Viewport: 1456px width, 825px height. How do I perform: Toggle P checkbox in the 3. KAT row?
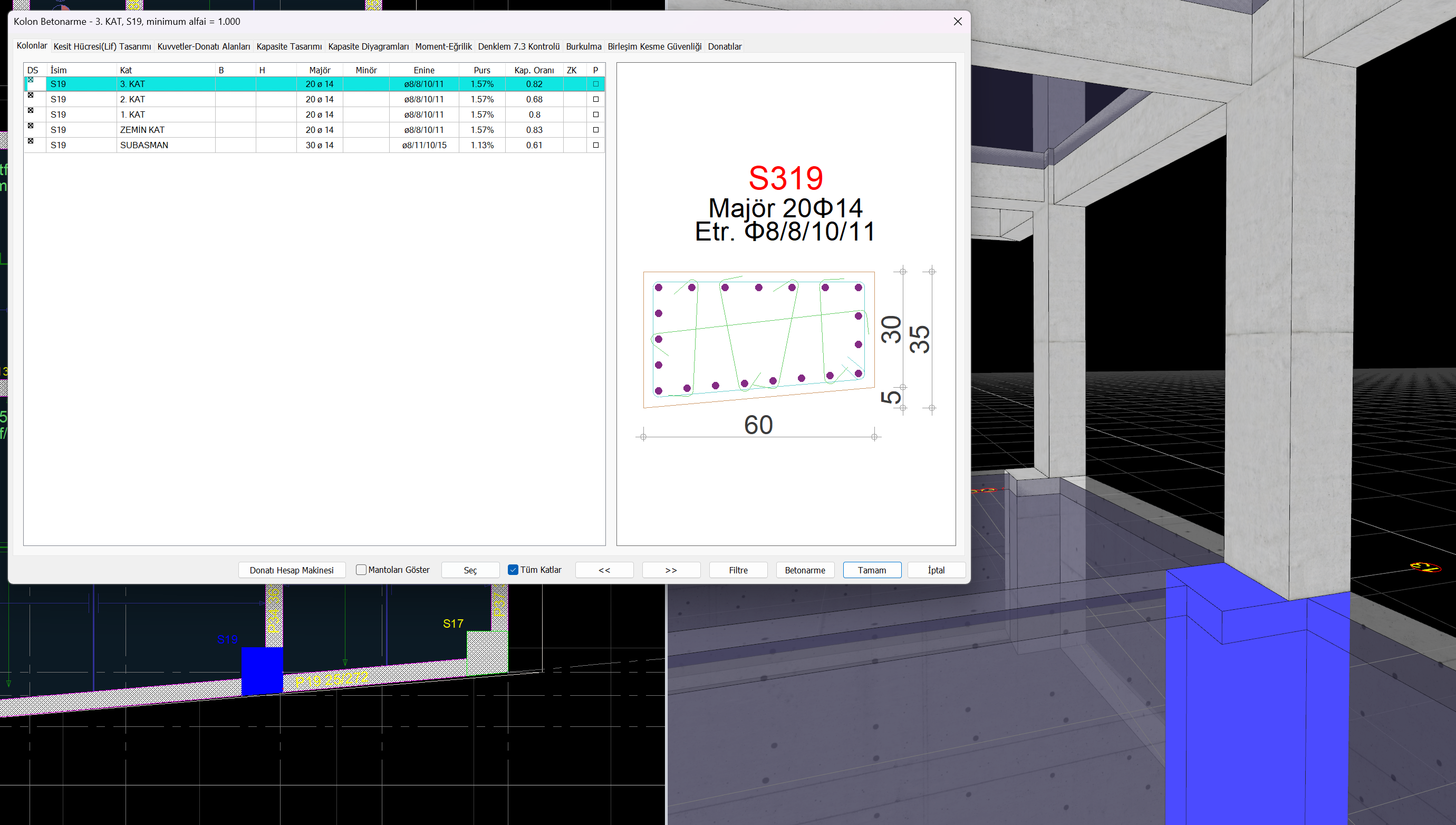click(x=595, y=84)
